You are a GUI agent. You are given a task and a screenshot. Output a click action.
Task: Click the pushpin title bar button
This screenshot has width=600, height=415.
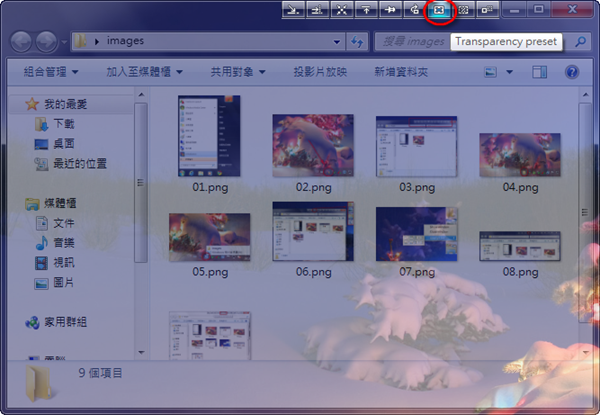390,10
